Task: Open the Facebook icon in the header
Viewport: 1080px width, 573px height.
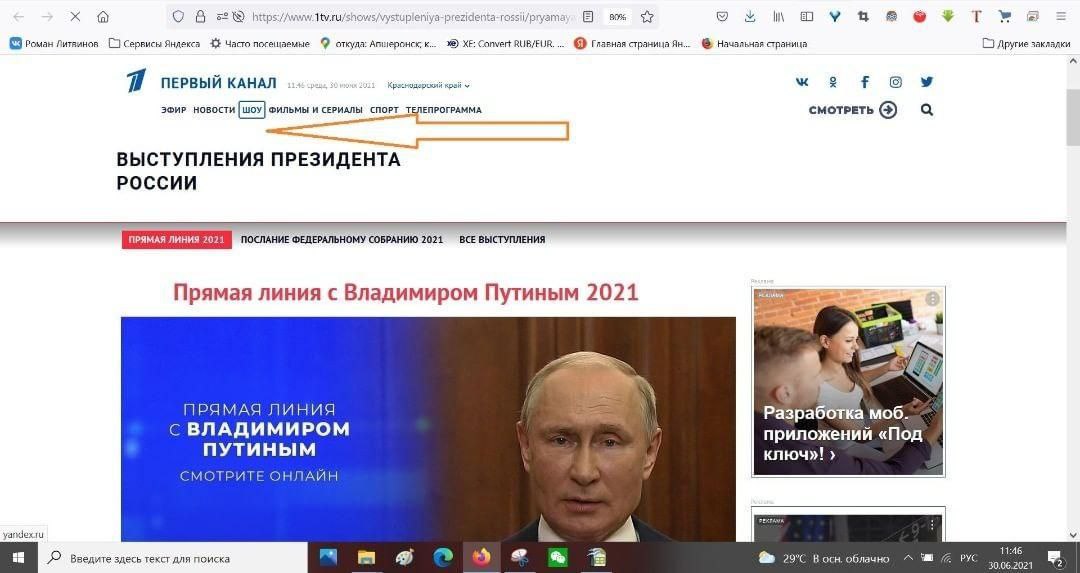Action: [864, 82]
